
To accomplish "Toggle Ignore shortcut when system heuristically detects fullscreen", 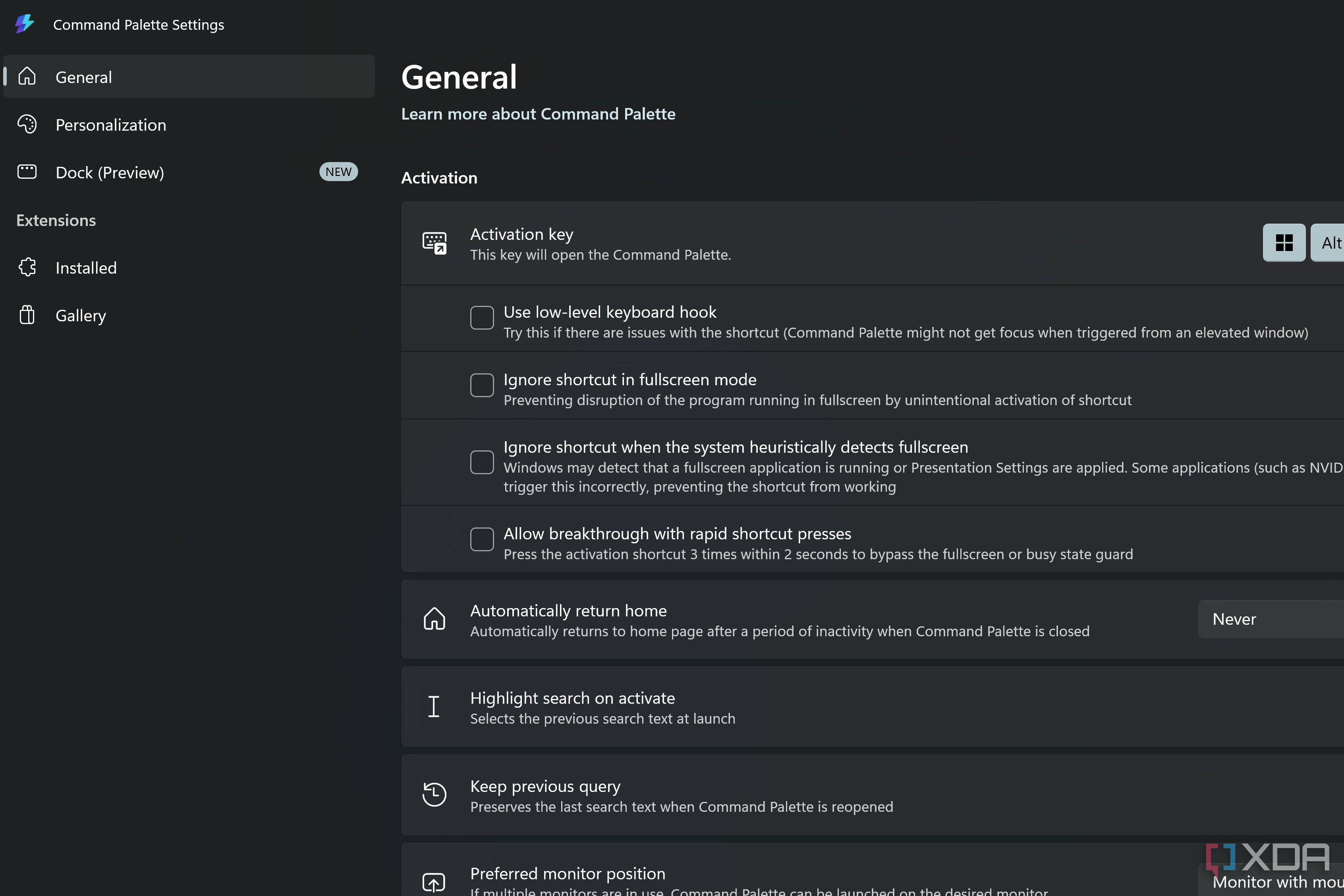I will point(482,462).
